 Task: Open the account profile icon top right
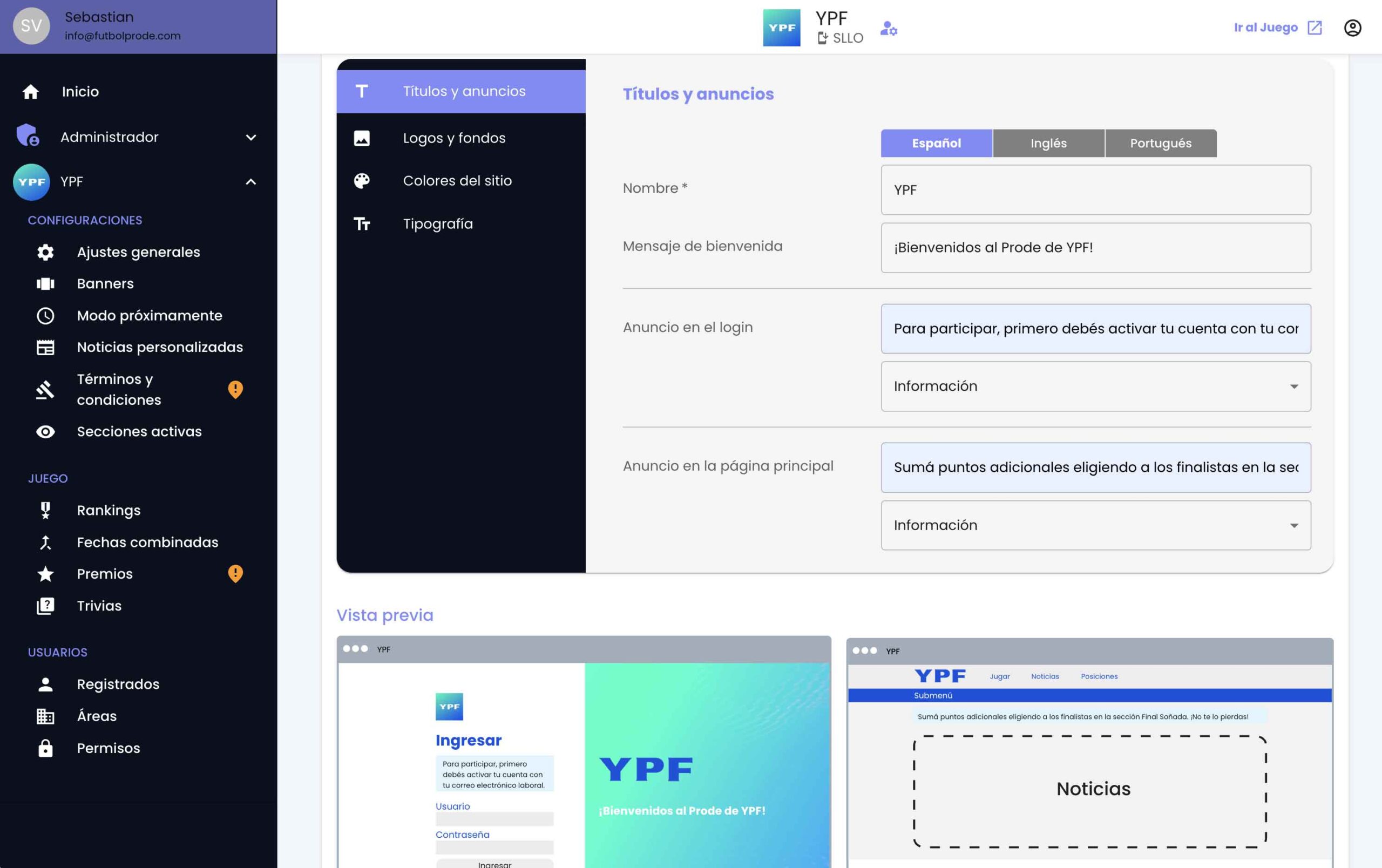click(1352, 28)
